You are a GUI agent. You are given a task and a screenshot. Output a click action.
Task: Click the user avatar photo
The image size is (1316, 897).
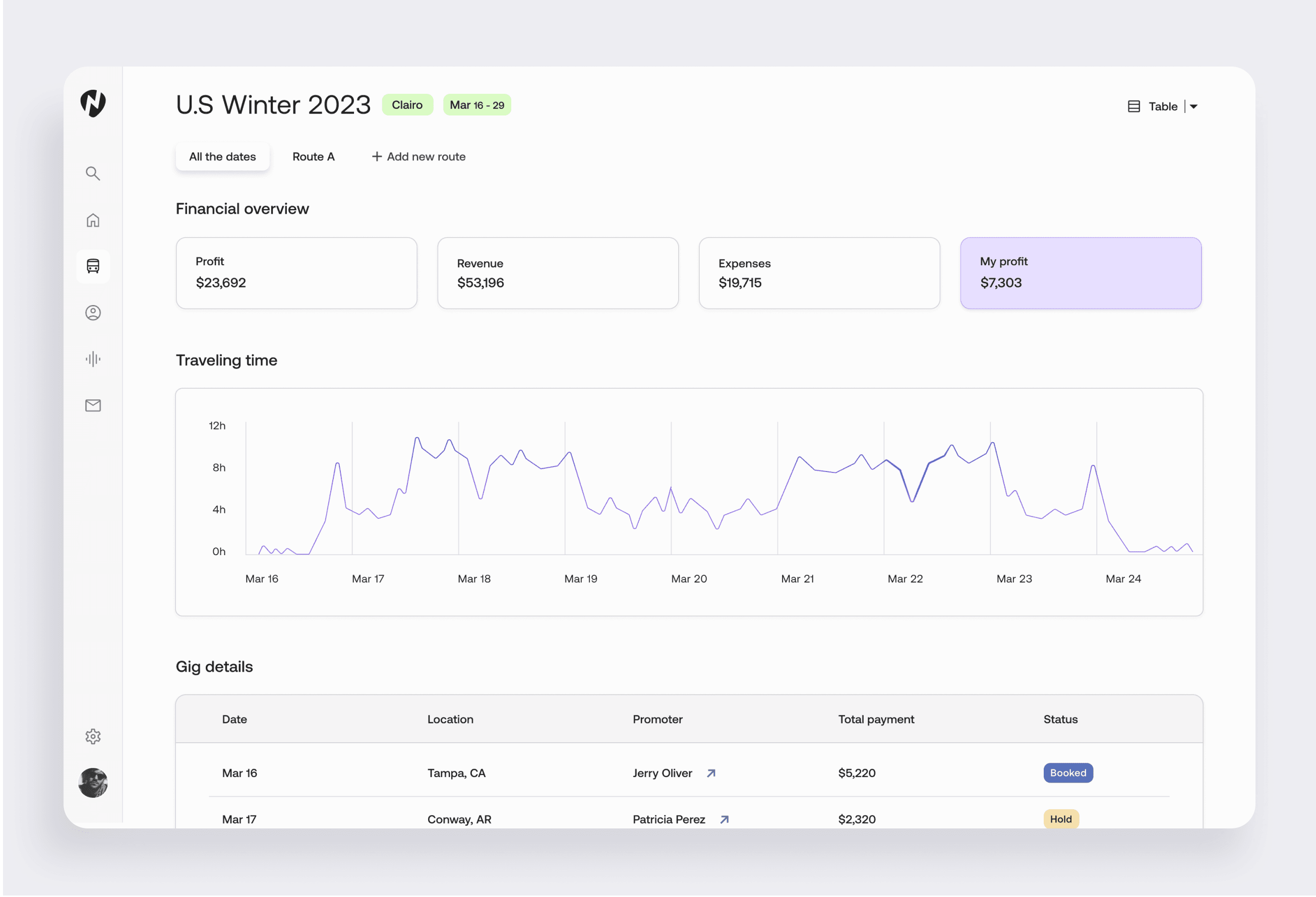93,783
